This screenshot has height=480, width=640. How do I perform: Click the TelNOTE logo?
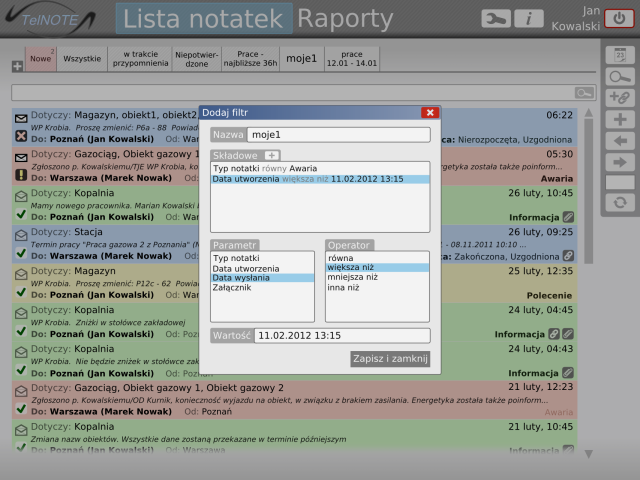51,19
